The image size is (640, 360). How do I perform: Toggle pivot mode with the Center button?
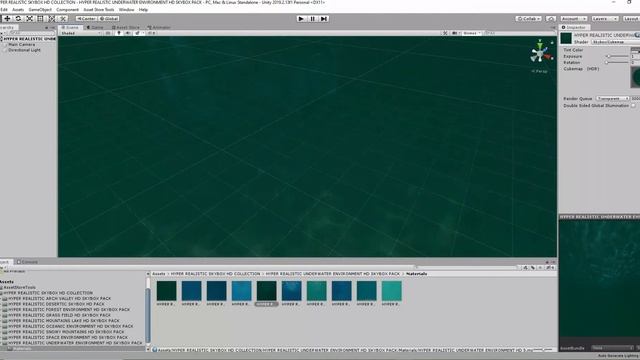[86, 19]
